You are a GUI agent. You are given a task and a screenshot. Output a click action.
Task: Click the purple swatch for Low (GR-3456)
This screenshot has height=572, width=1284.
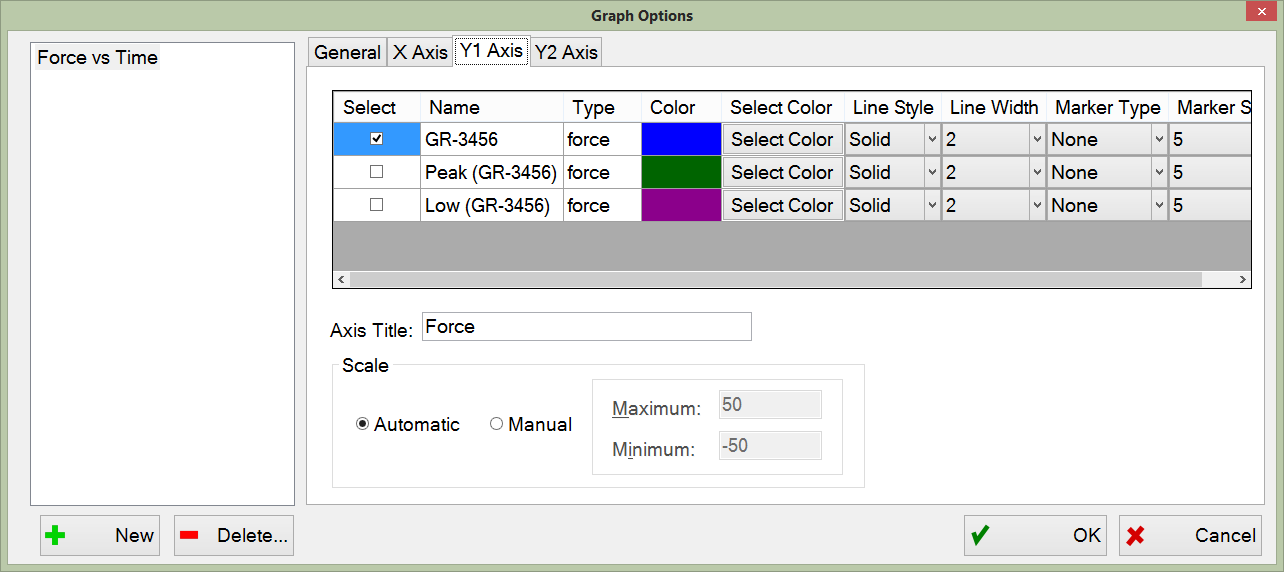click(681, 205)
